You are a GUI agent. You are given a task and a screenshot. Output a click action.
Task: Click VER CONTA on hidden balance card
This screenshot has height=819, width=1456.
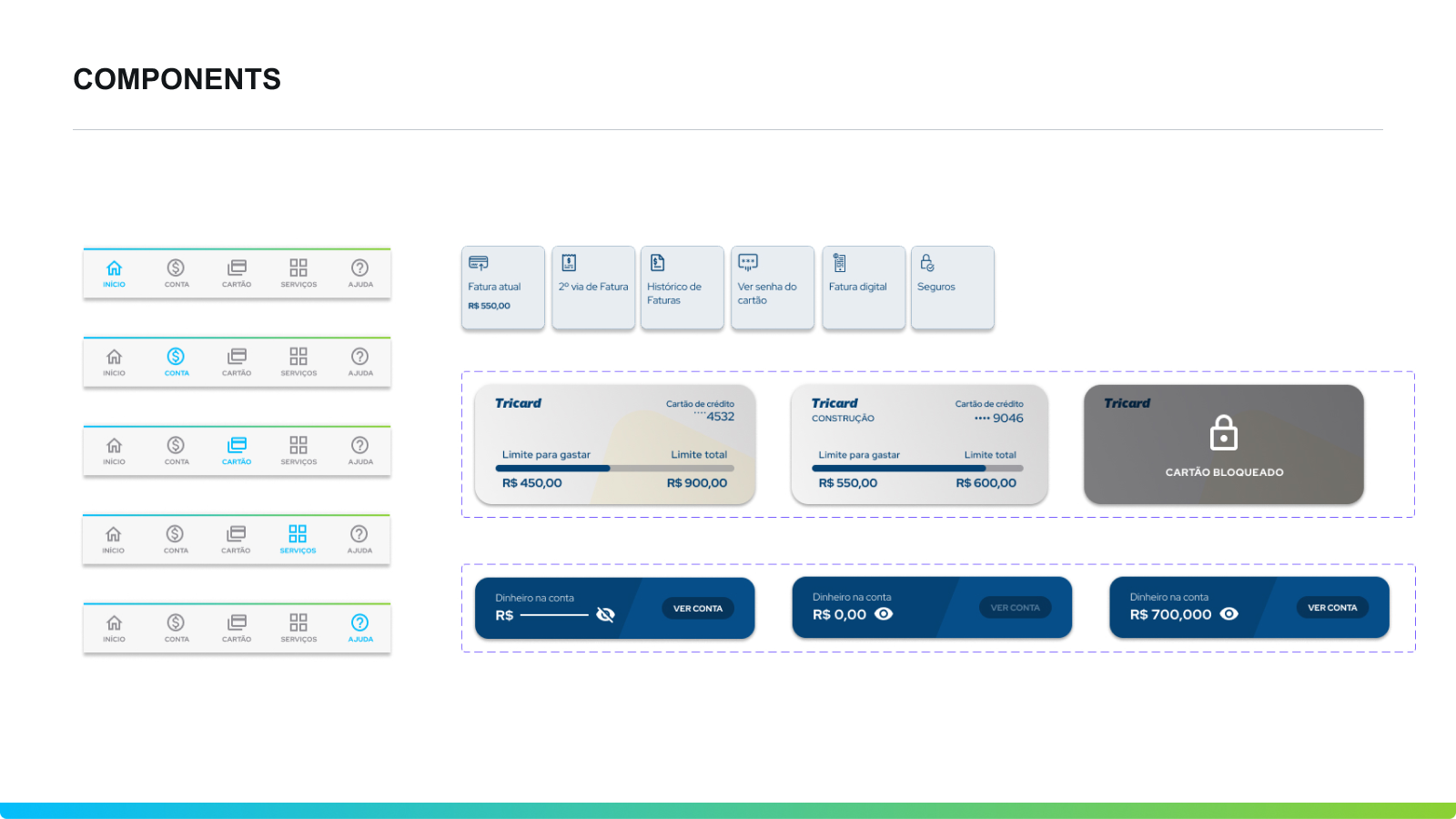coord(698,608)
